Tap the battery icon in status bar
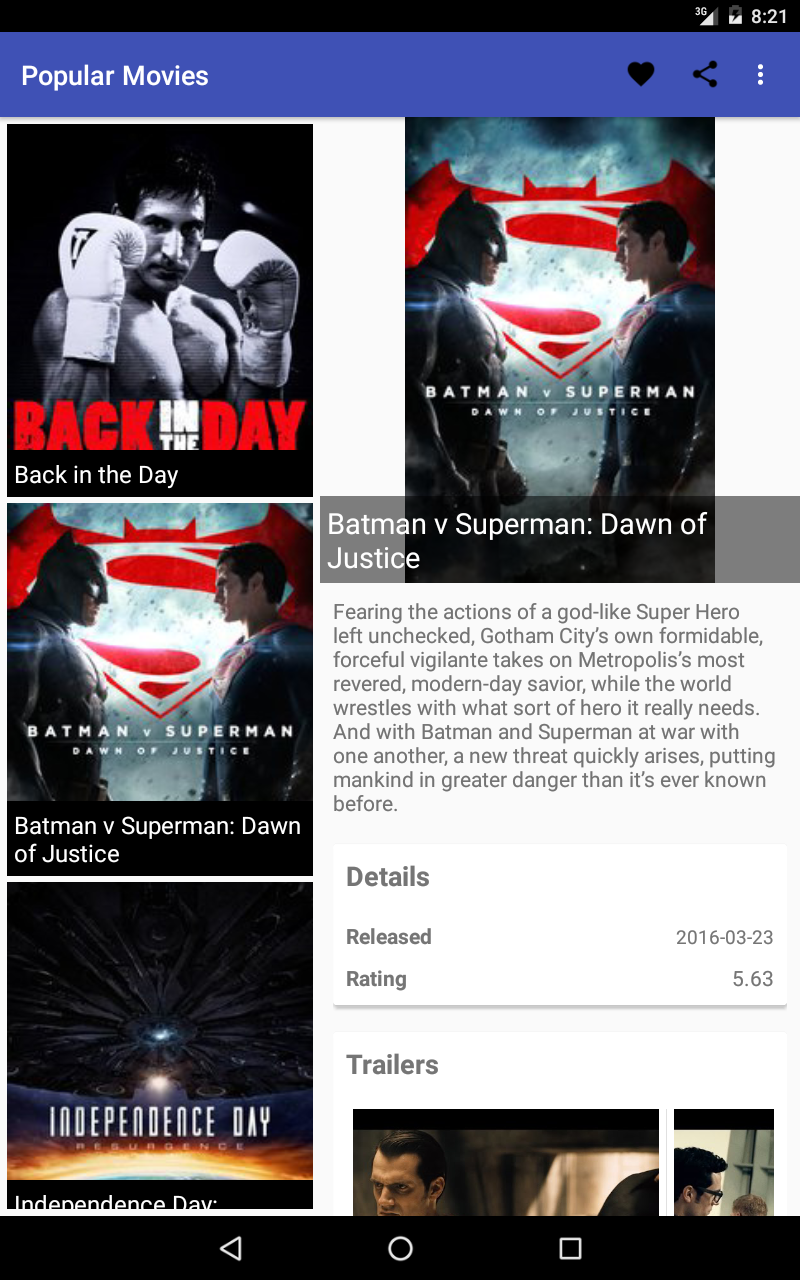This screenshot has height=1280, width=800. tap(736, 16)
